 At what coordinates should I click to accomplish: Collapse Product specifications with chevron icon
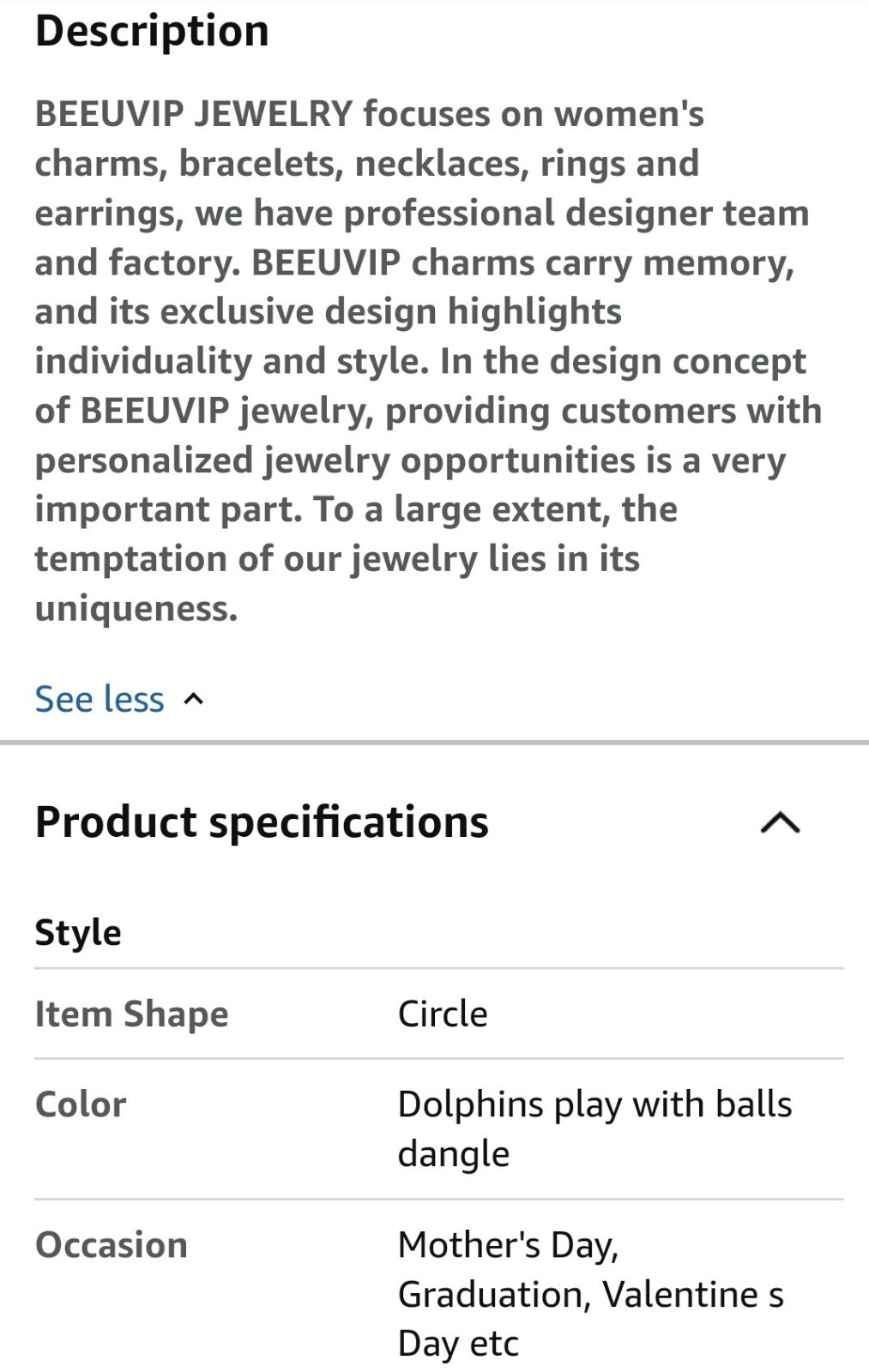780,823
